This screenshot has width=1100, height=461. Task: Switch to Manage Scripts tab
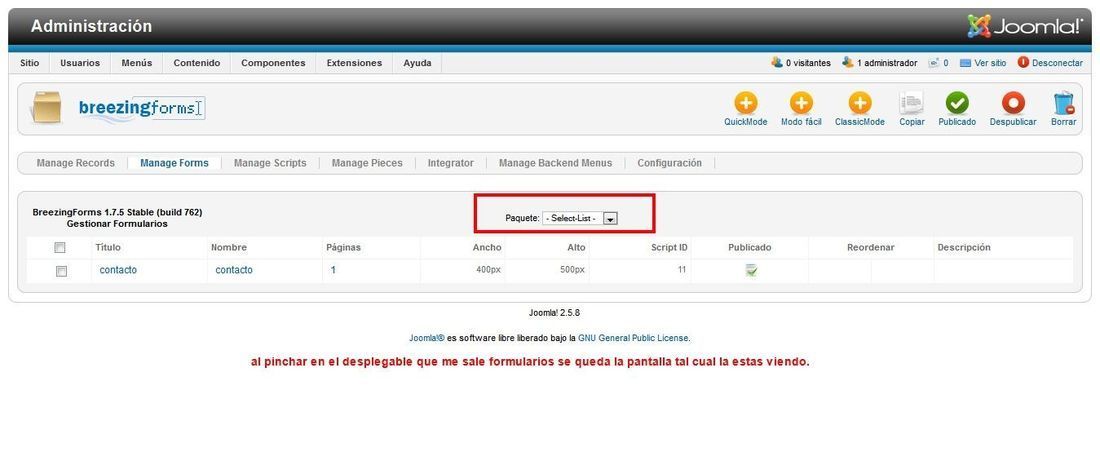tap(270, 163)
